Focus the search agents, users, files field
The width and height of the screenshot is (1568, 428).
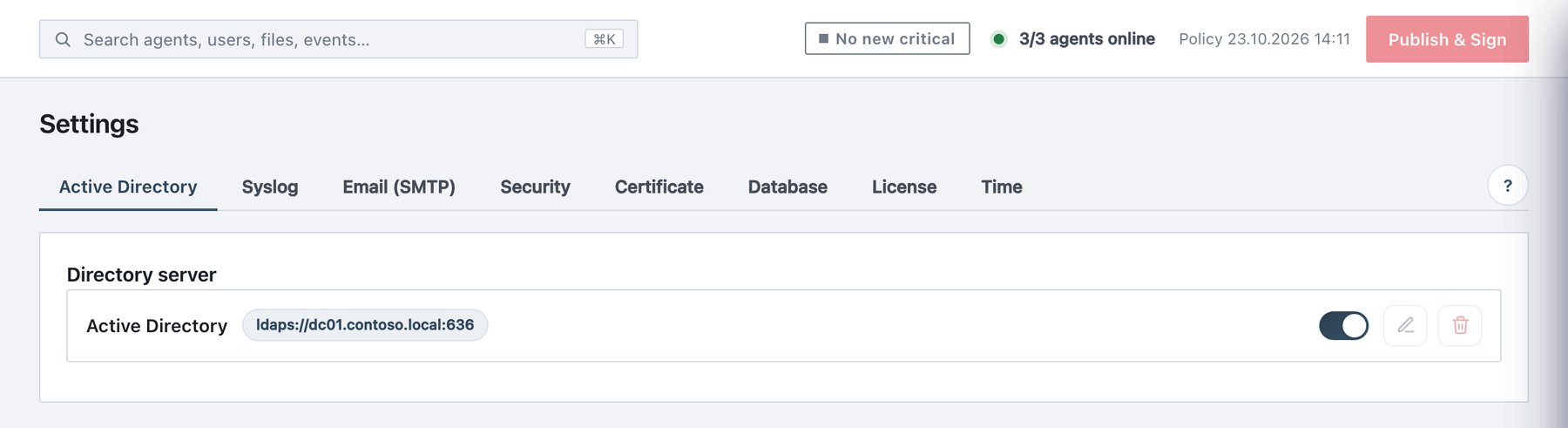338,39
